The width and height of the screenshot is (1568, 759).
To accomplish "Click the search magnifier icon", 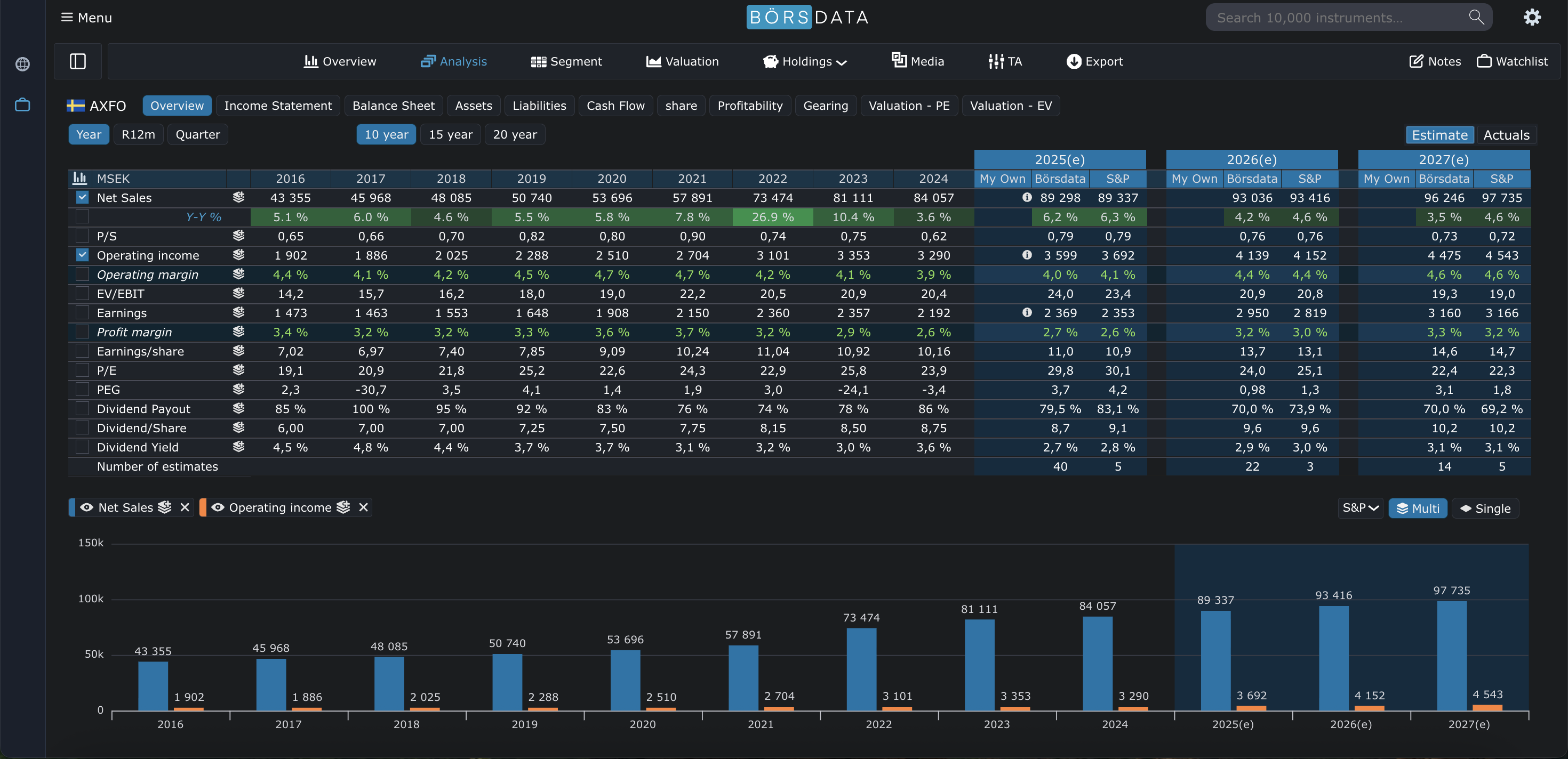I will 1476,17.
